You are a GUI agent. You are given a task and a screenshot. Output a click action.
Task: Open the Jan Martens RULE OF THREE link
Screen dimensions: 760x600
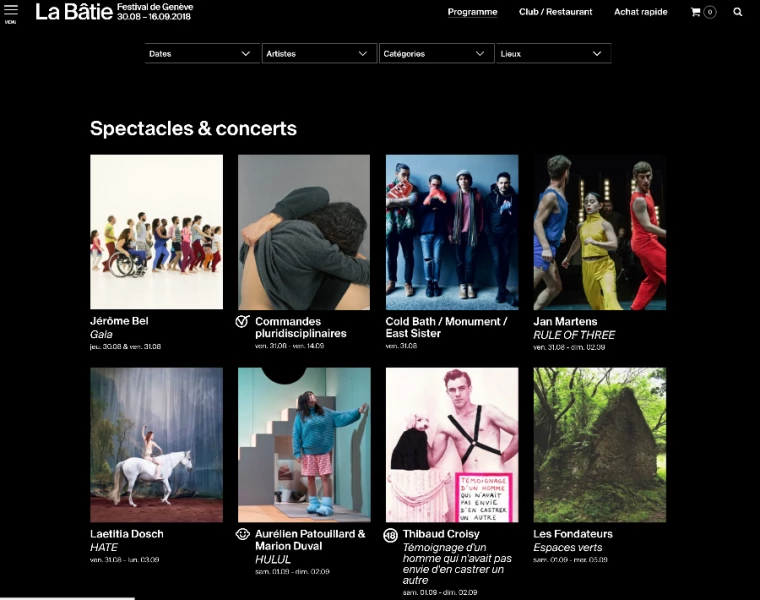pyautogui.click(x=574, y=328)
